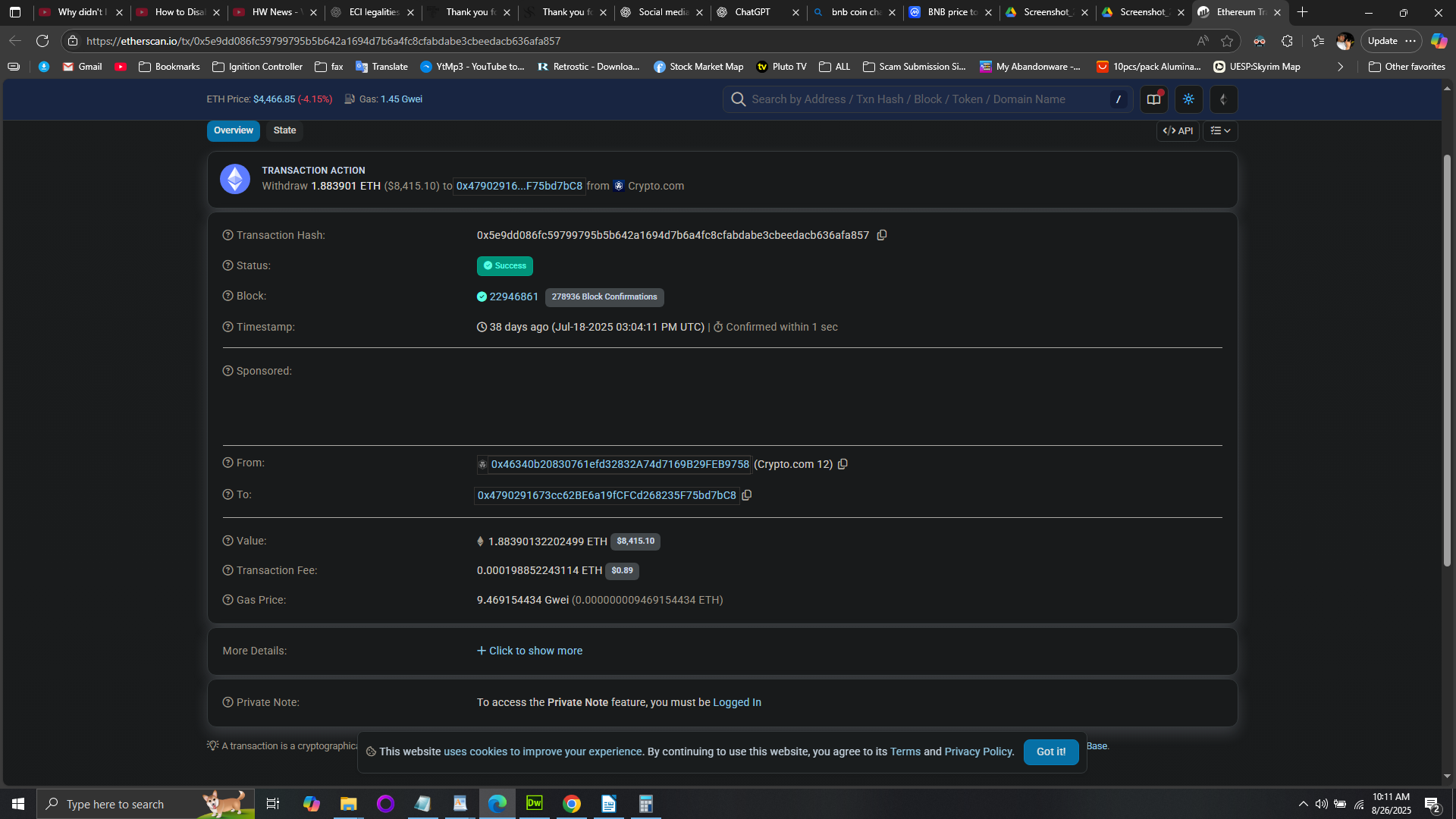Open the reading book icon in header
The image size is (1456, 819).
(x=1153, y=99)
